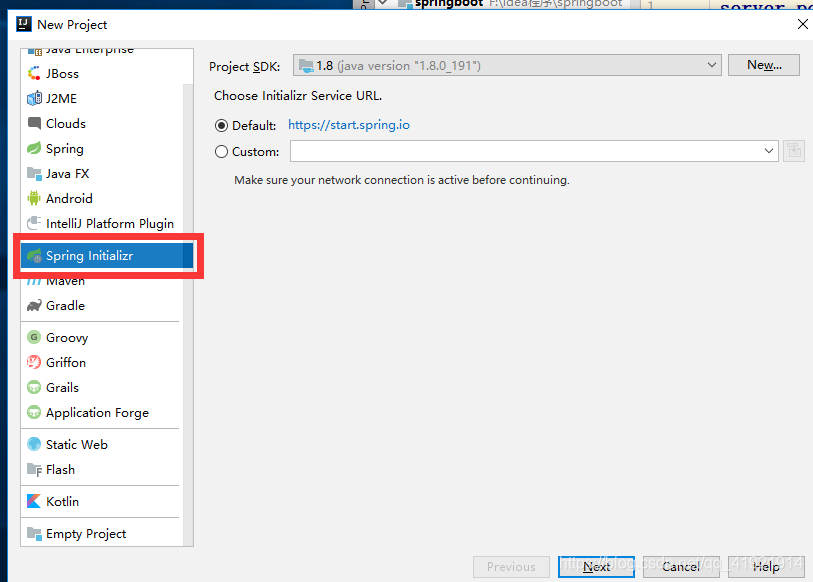Expand the Custom URL history dropdown arrow
Viewport: 813px width, 582px height.
pyautogui.click(x=768, y=151)
